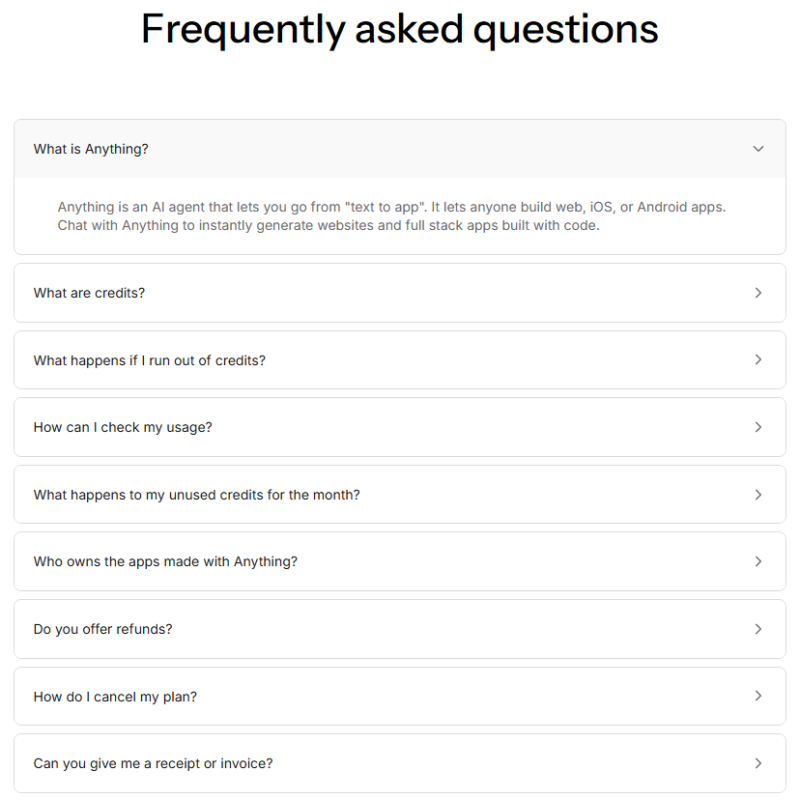Show who owns apps made with Anything
The height and width of the screenshot is (800, 800).
165,562
